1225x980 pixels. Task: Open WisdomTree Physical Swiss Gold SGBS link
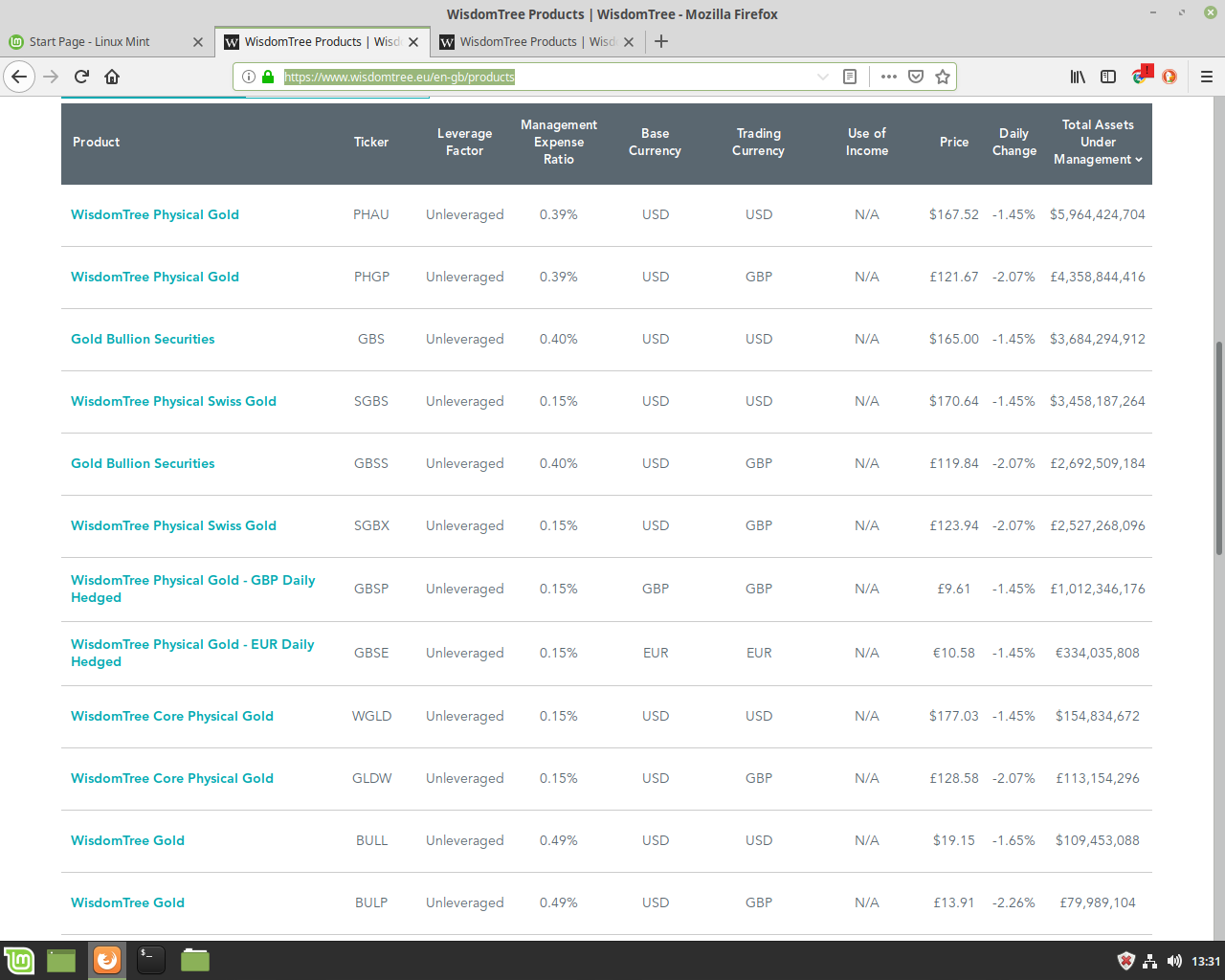(x=173, y=401)
